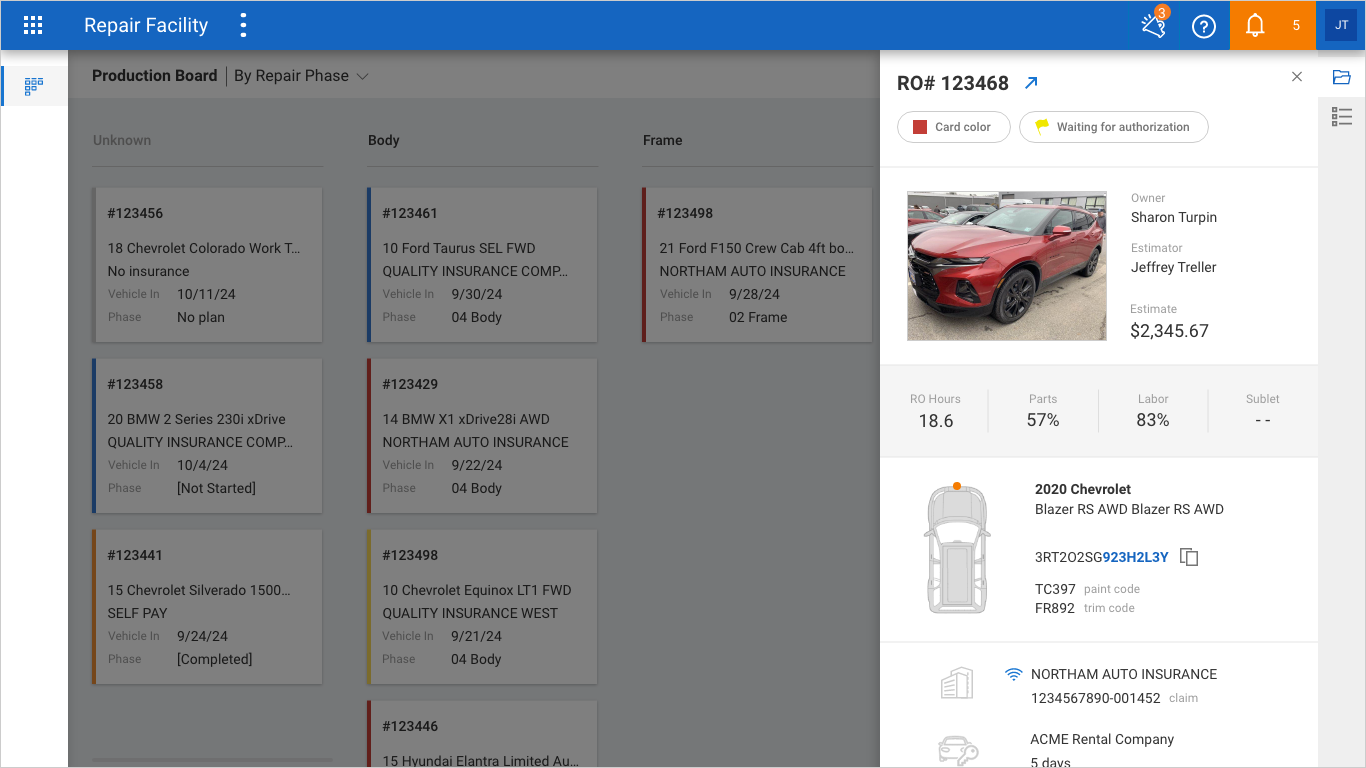The height and width of the screenshot is (768, 1366).
Task: Change the red Card color
Action: tap(954, 127)
